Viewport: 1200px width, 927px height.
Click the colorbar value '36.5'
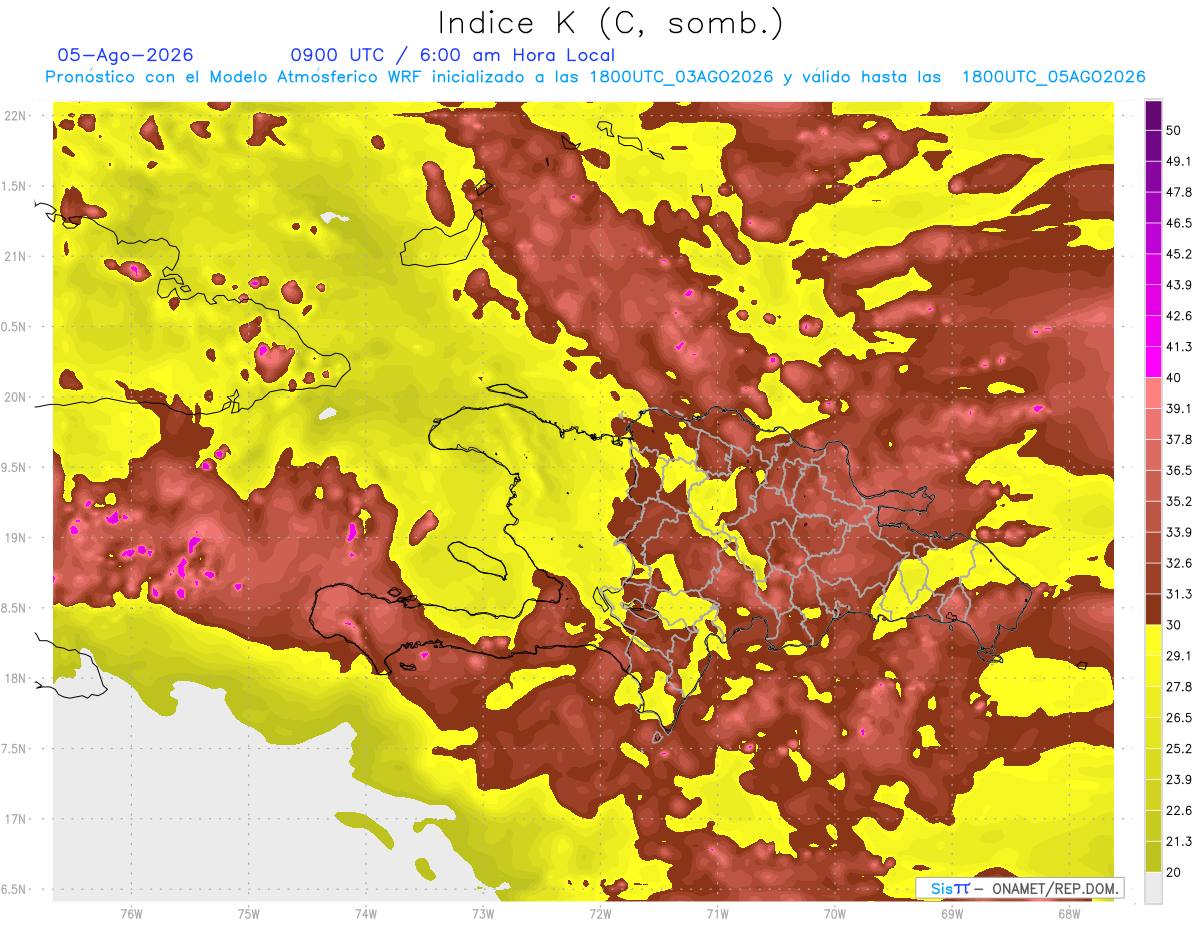(x=1179, y=470)
